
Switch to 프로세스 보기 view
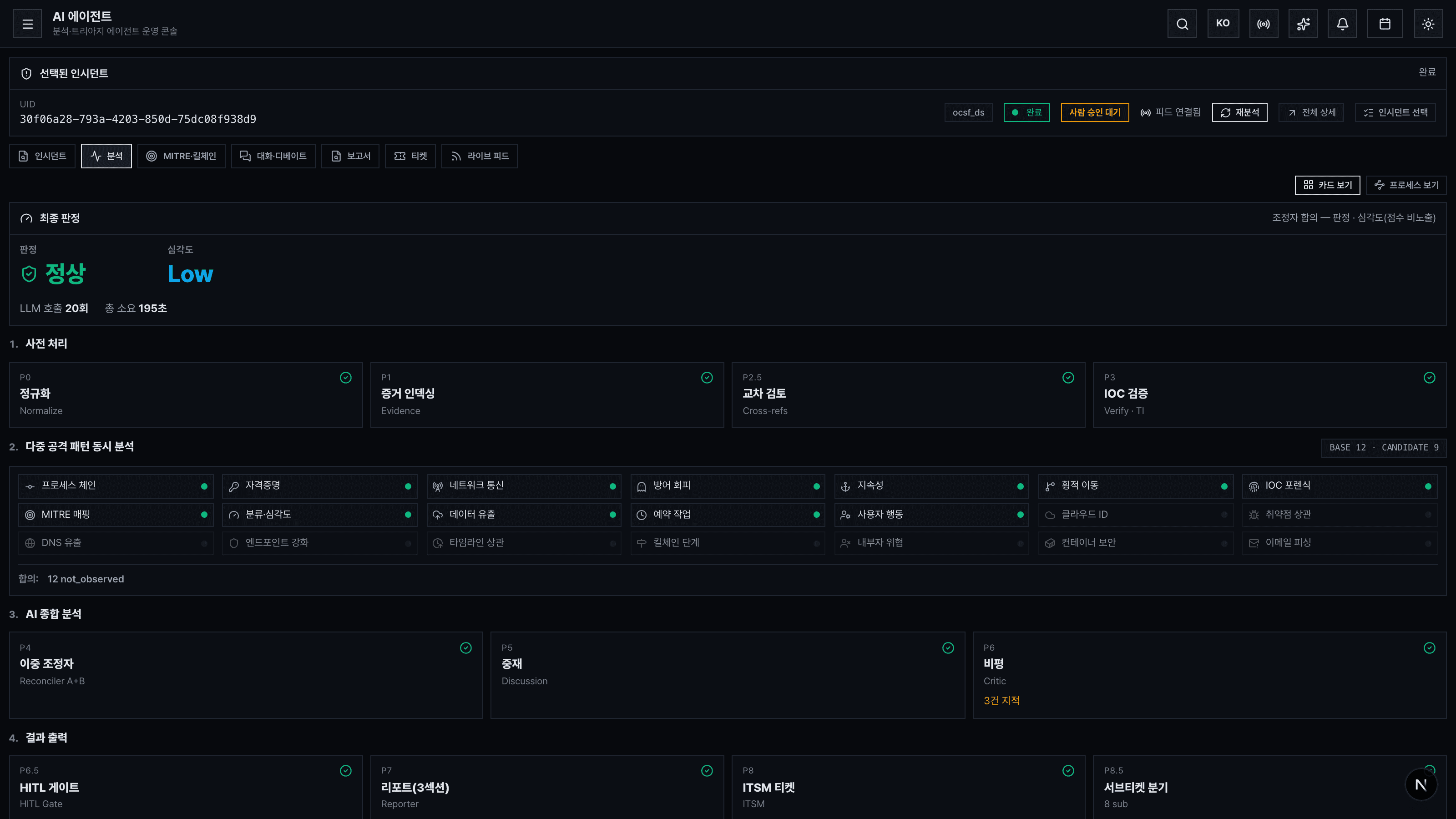point(1406,185)
